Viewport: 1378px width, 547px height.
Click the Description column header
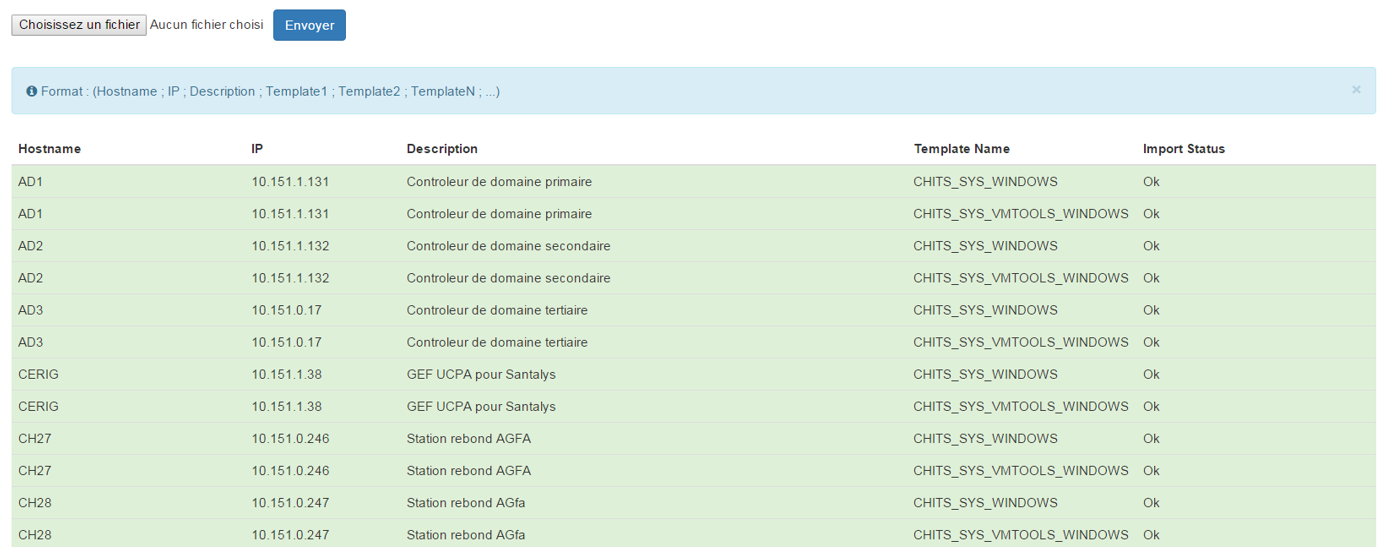click(442, 149)
